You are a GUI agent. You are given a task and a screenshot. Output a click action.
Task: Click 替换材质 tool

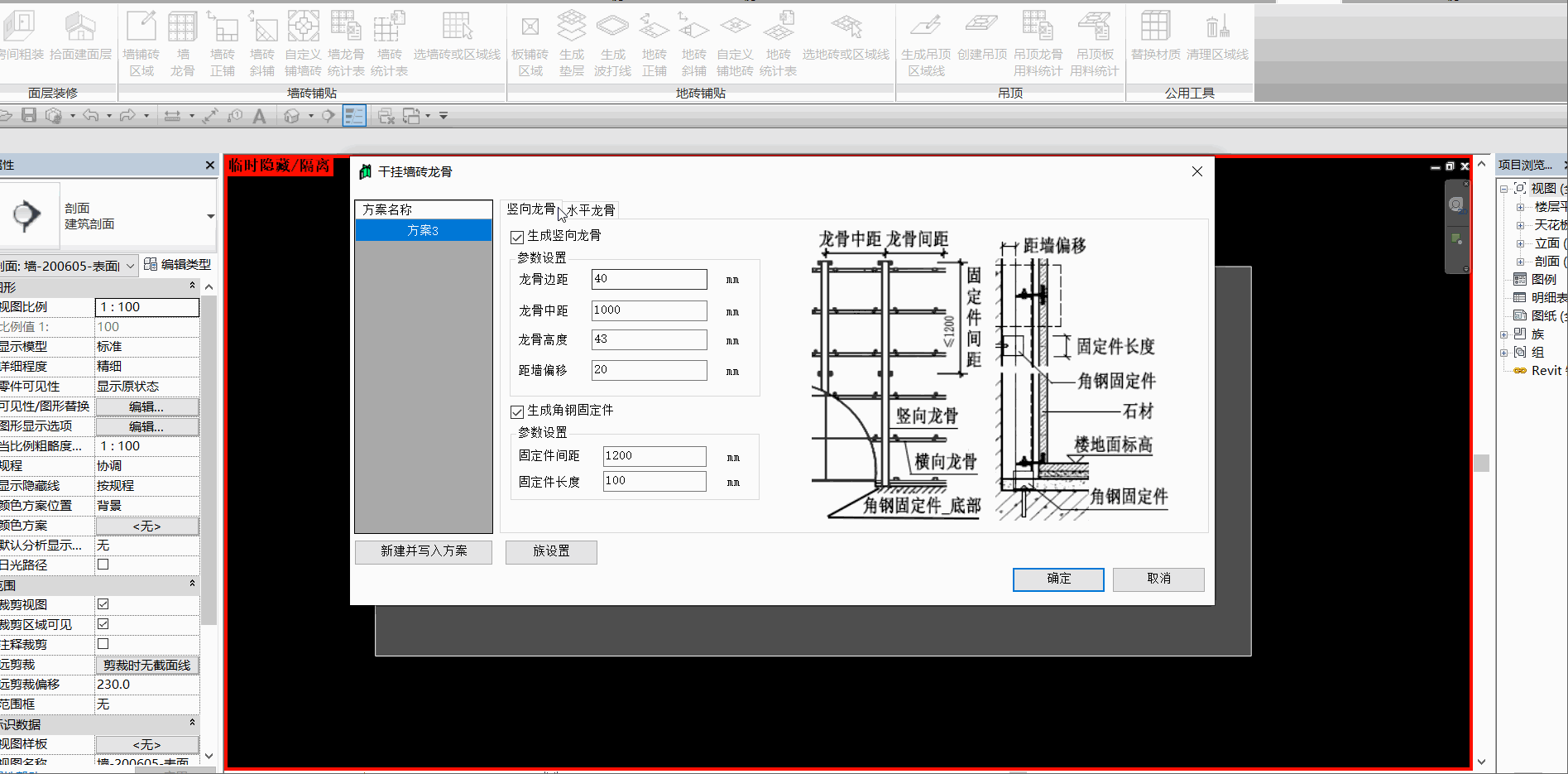[x=1156, y=37]
